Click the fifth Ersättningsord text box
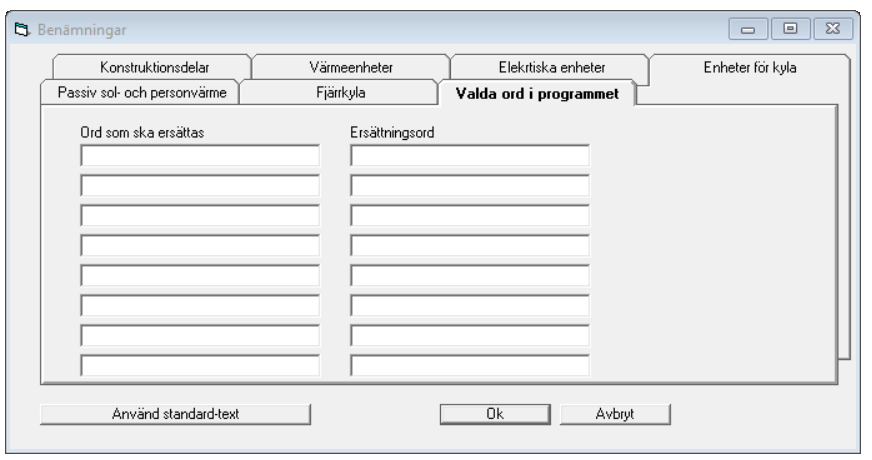Viewport: 872px width, 460px height. coord(469,275)
